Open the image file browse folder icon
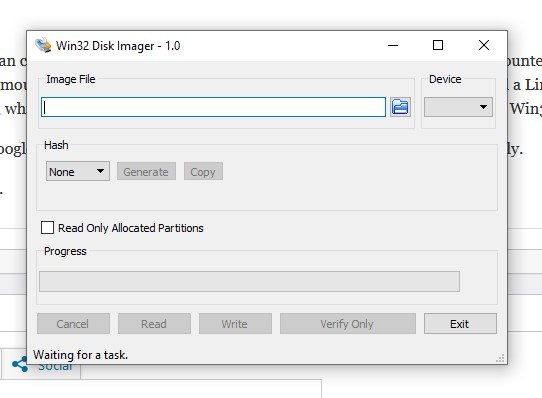This screenshot has width=542, height=398. point(400,107)
